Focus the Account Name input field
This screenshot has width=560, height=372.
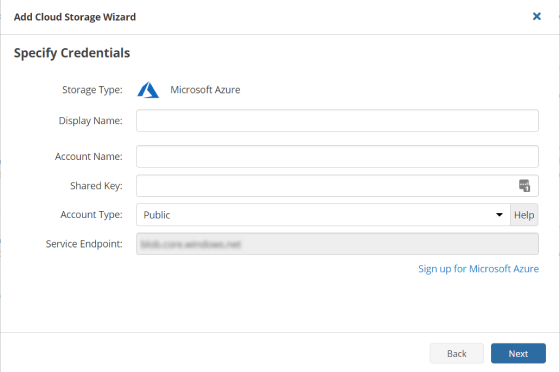tap(337, 156)
